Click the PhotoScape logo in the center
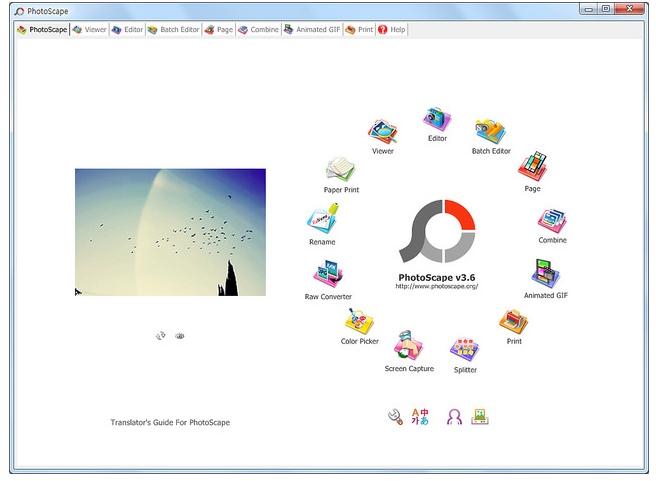 click(x=437, y=231)
